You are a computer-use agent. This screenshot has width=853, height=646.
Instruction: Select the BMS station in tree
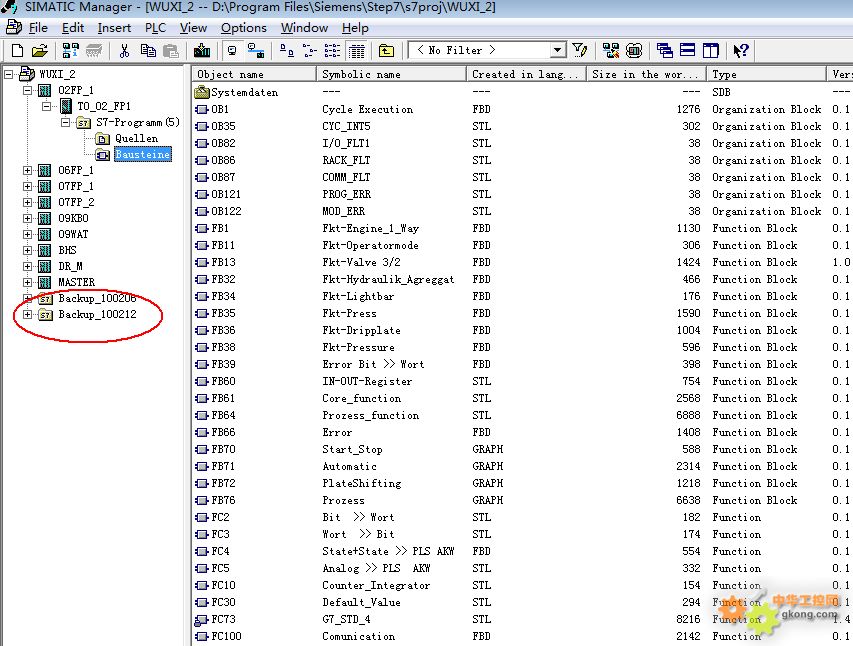67,250
